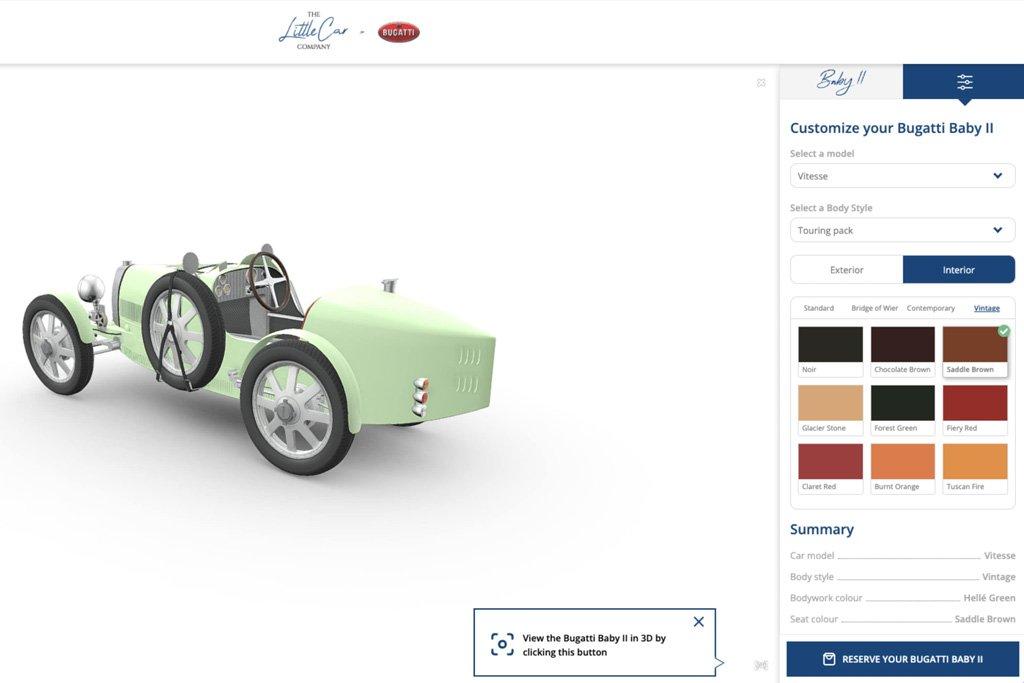Open the Vitesse model dropdown
Screen dimensions: 1024x683
pos(903,176)
